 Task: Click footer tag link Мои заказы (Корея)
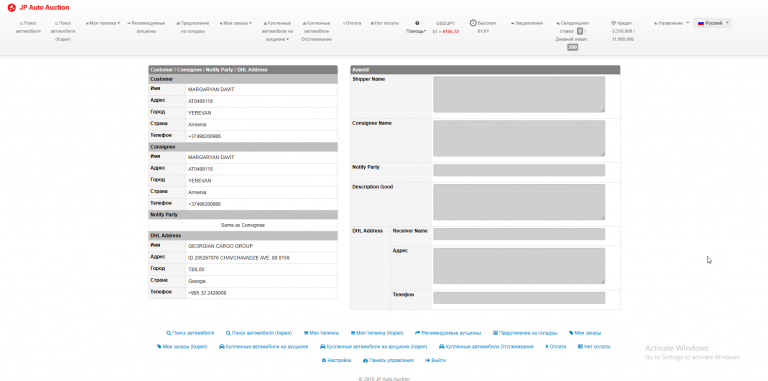pos(182,347)
